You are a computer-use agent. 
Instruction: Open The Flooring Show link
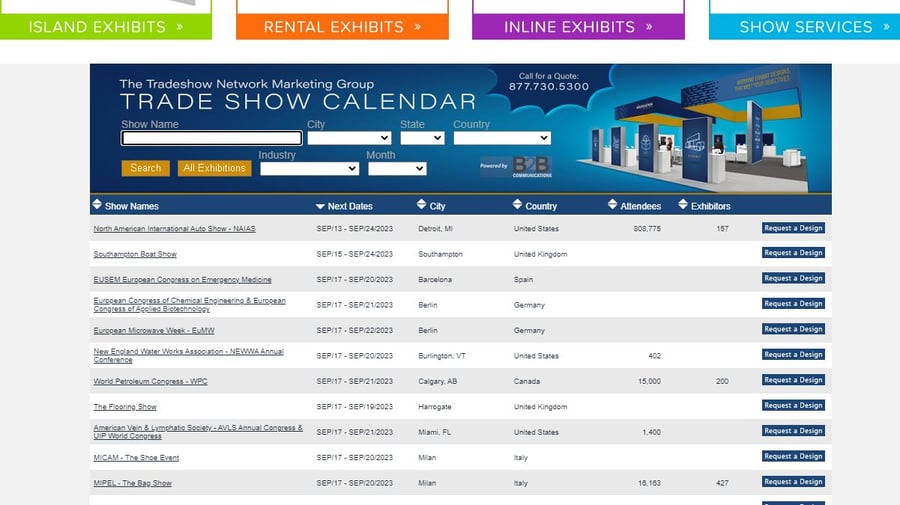pos(125,406)
